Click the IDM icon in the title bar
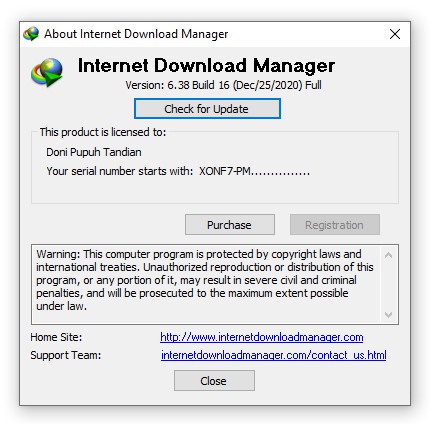 [x=31, y=34]
